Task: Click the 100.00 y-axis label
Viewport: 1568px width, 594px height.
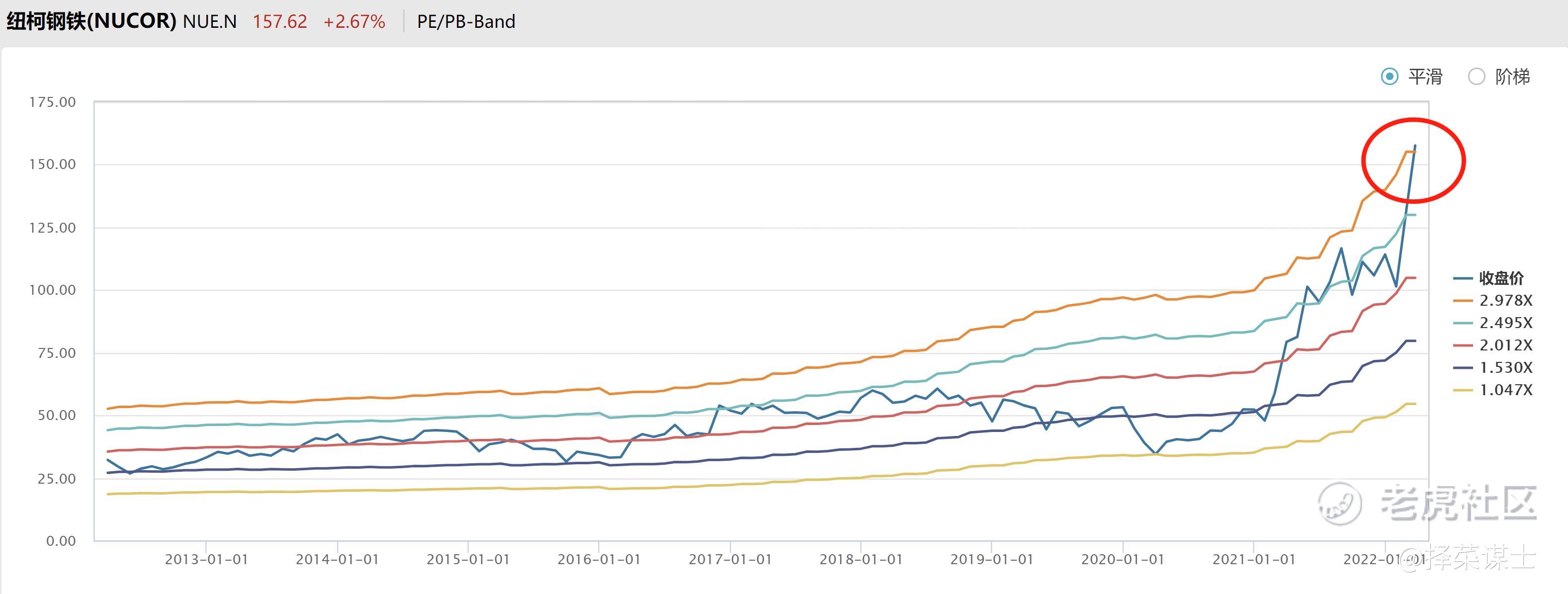Action: (x=53, y=290)
